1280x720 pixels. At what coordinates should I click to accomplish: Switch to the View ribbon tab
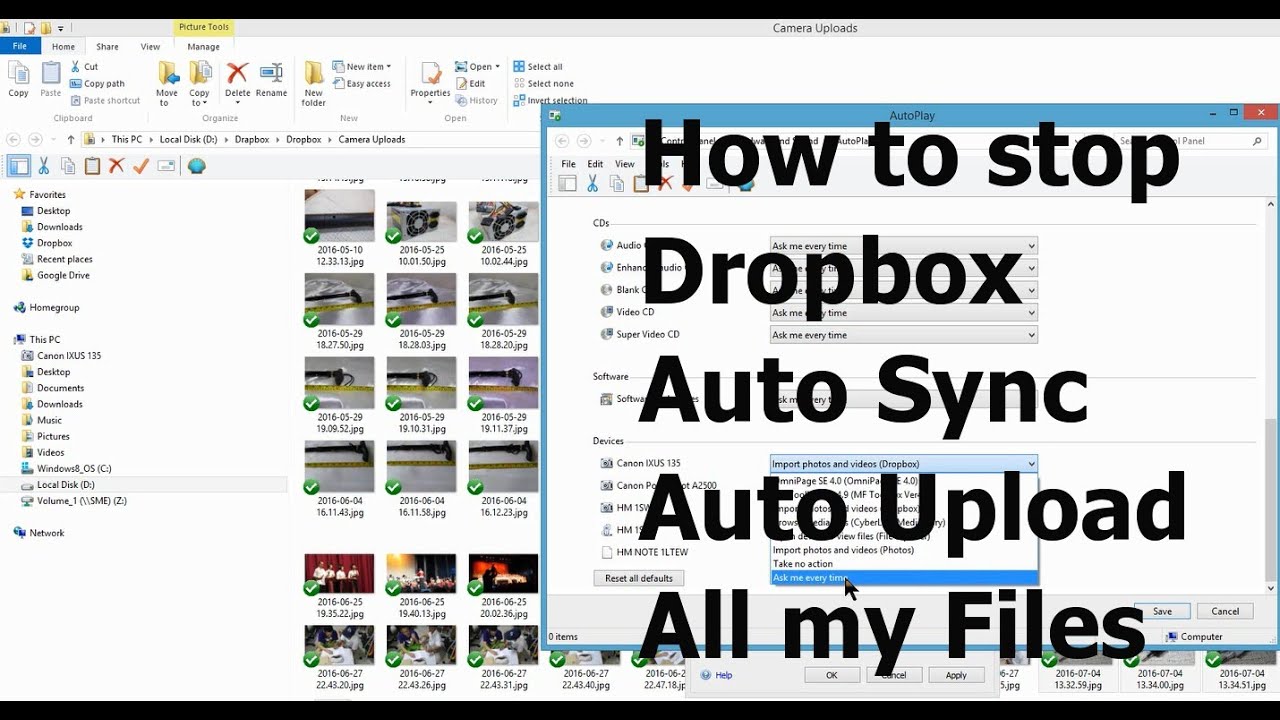tap(150, 46)
